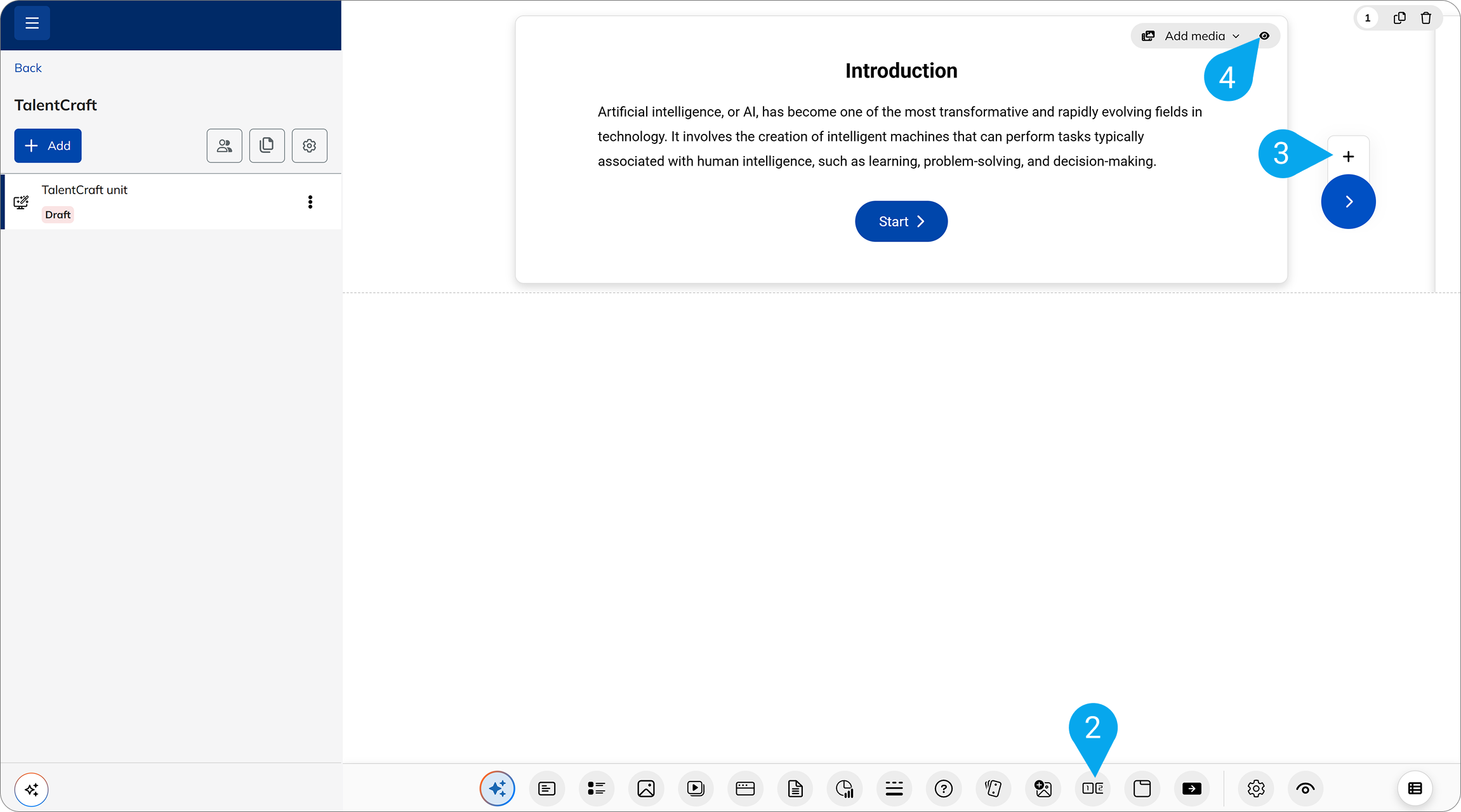Click the numbered sections icon in toolbar

pos(1092,789)
